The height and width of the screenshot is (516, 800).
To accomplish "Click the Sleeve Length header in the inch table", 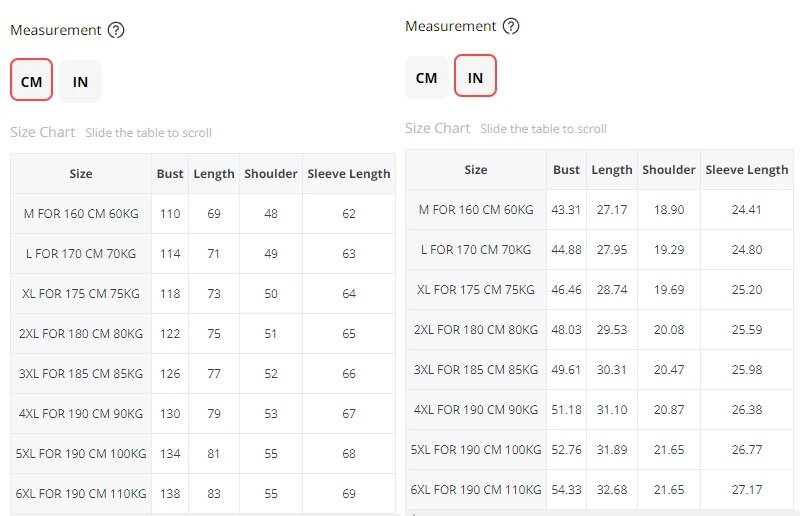I will click(x=746, y=169).
